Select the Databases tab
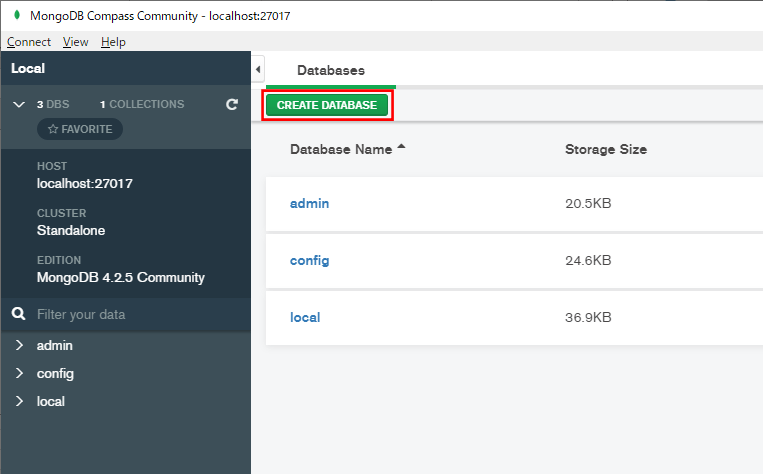The height and width of the screenshot is (474, 763). click(x=331, y=71)
